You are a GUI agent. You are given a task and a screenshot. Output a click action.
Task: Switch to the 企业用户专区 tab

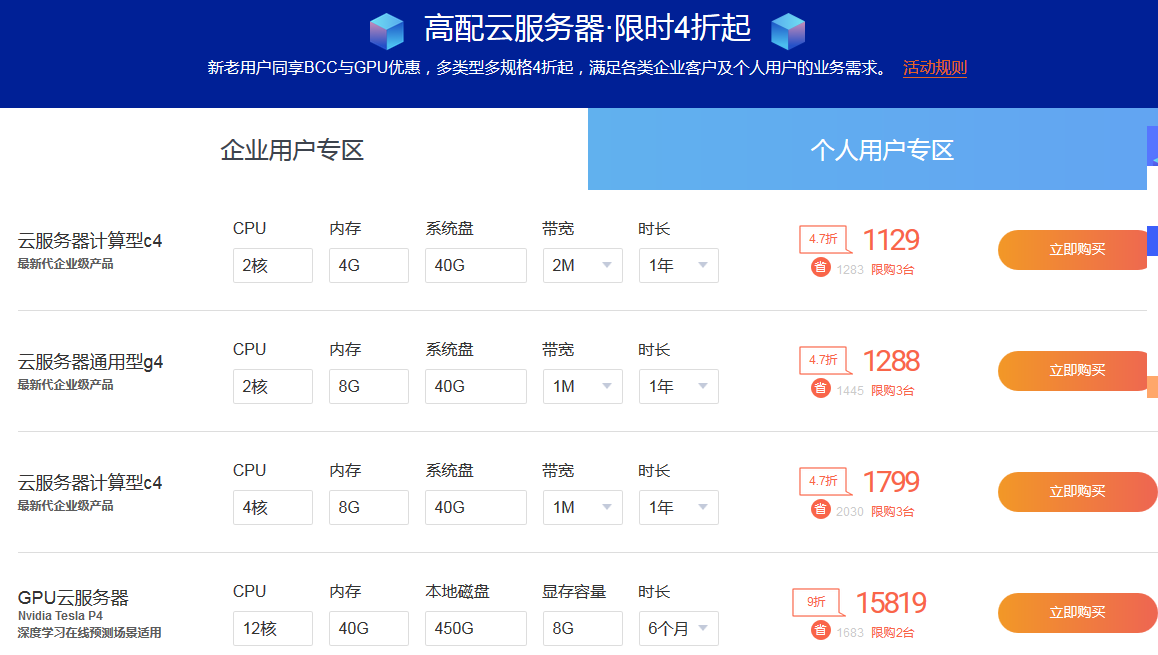tap(292, 150)
